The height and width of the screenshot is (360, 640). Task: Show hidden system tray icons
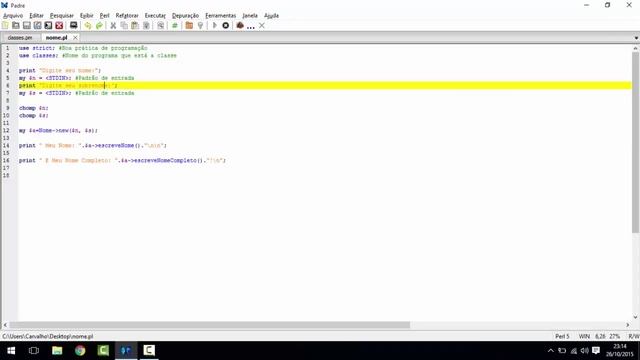click(x=551, y=351)
